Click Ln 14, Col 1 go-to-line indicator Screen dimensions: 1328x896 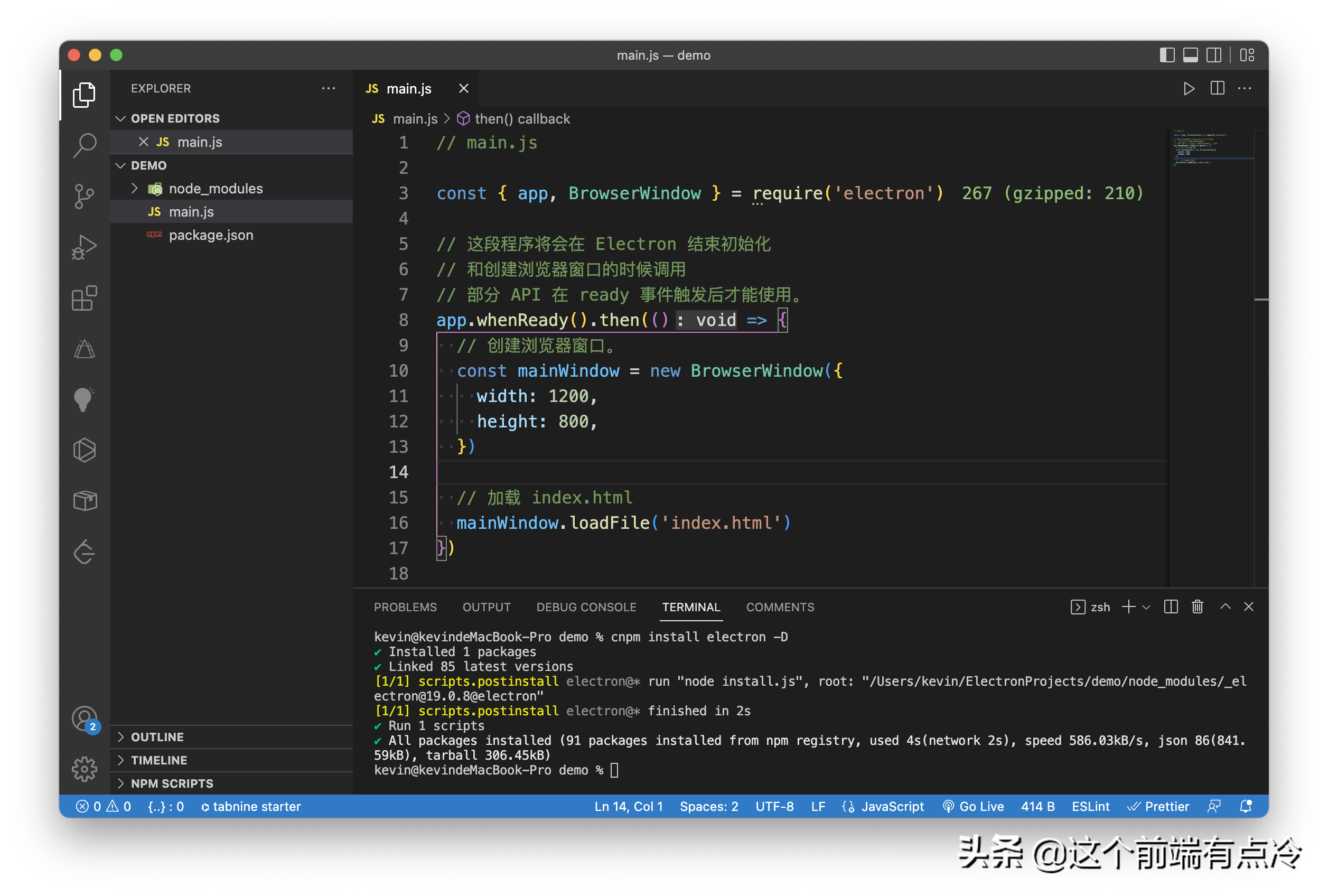click(628, 806)
